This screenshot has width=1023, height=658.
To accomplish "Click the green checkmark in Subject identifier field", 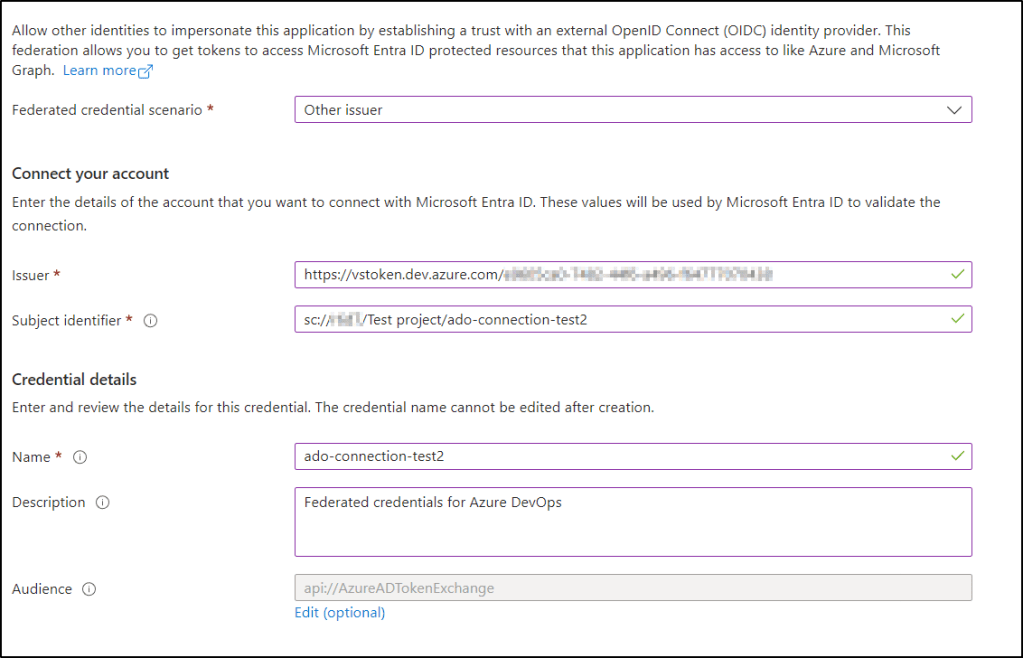I will pyautogui.click(x=958, y=319).
